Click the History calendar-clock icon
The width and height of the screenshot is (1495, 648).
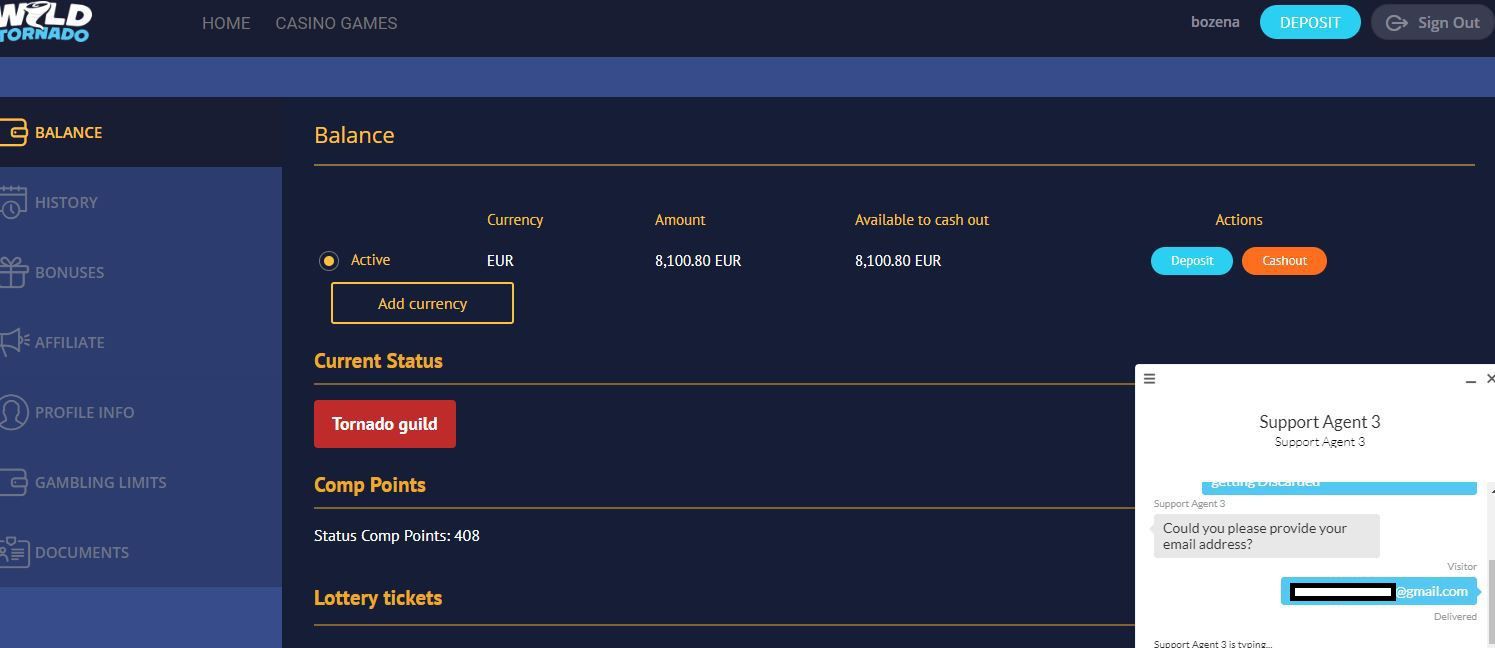point(13,202)
